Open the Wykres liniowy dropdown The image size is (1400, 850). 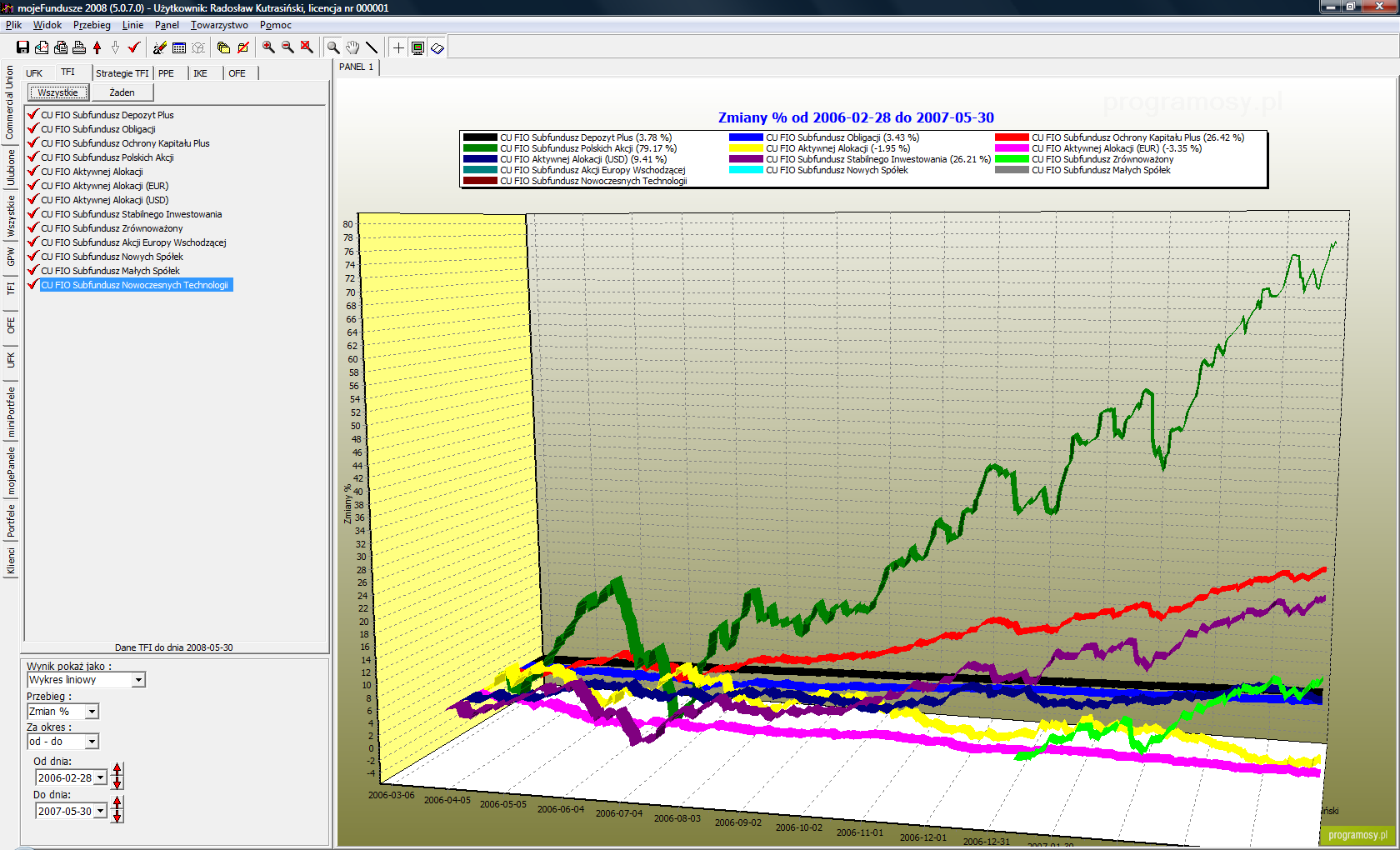pyautogui.click(x=138, y=680)
